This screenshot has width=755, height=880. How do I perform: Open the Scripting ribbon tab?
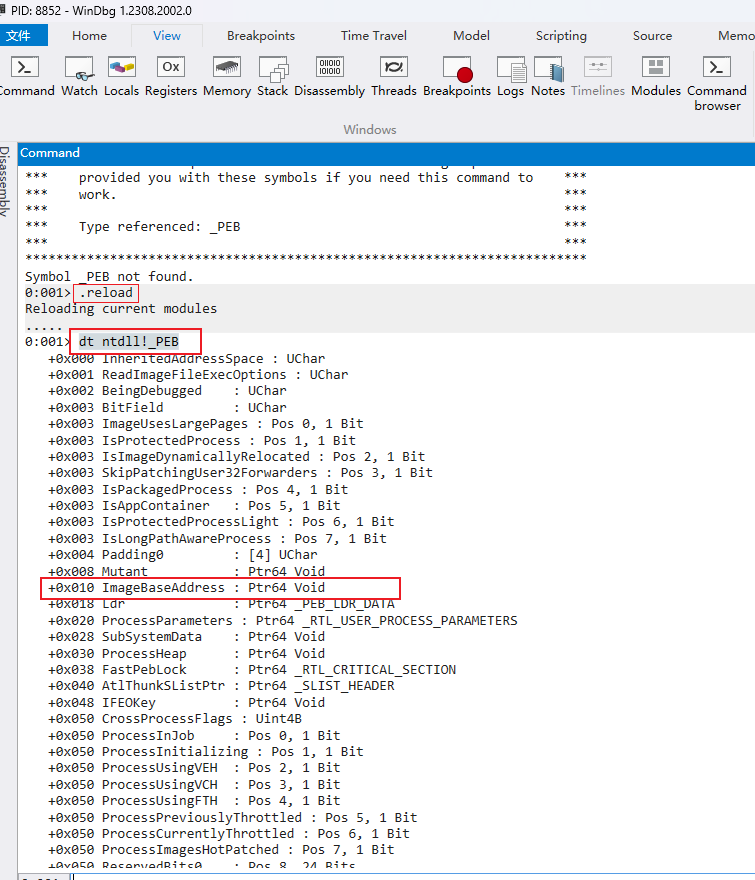click(x=561, y=35)
